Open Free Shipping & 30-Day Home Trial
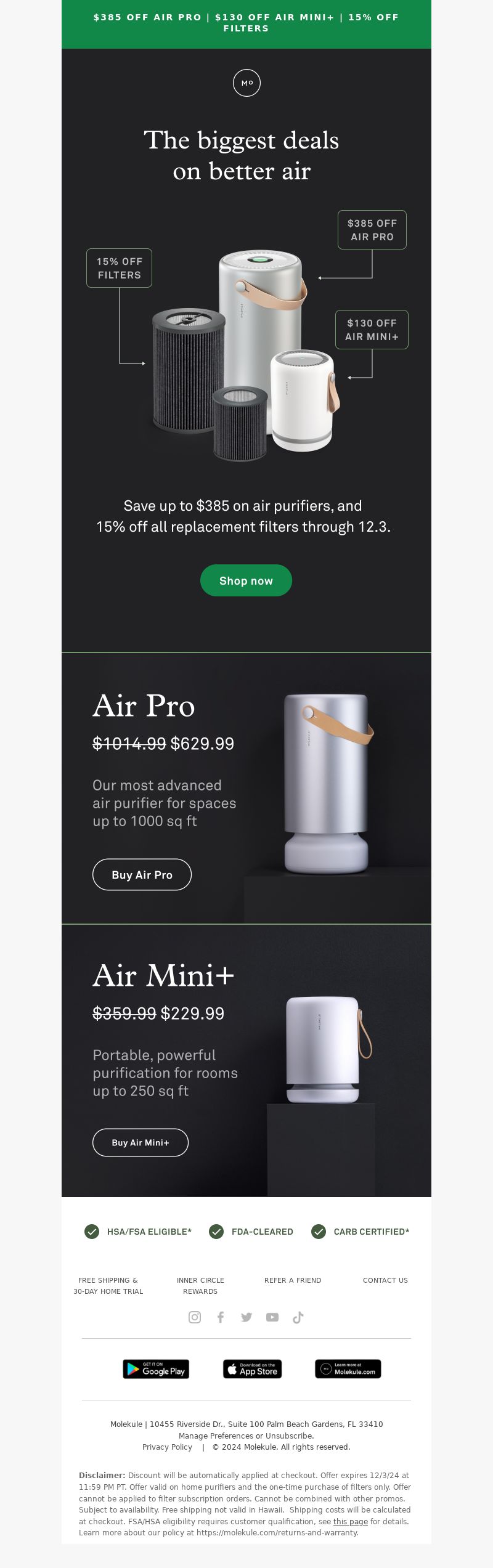The height and width of the screenshot is (1568, 493). [108, 1285]
